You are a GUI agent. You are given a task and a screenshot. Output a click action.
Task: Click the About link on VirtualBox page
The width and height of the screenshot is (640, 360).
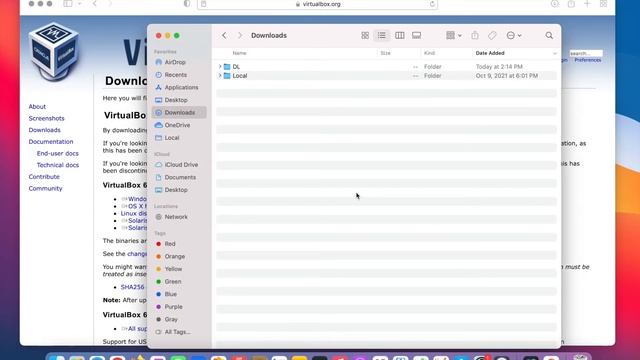point(37,107)
